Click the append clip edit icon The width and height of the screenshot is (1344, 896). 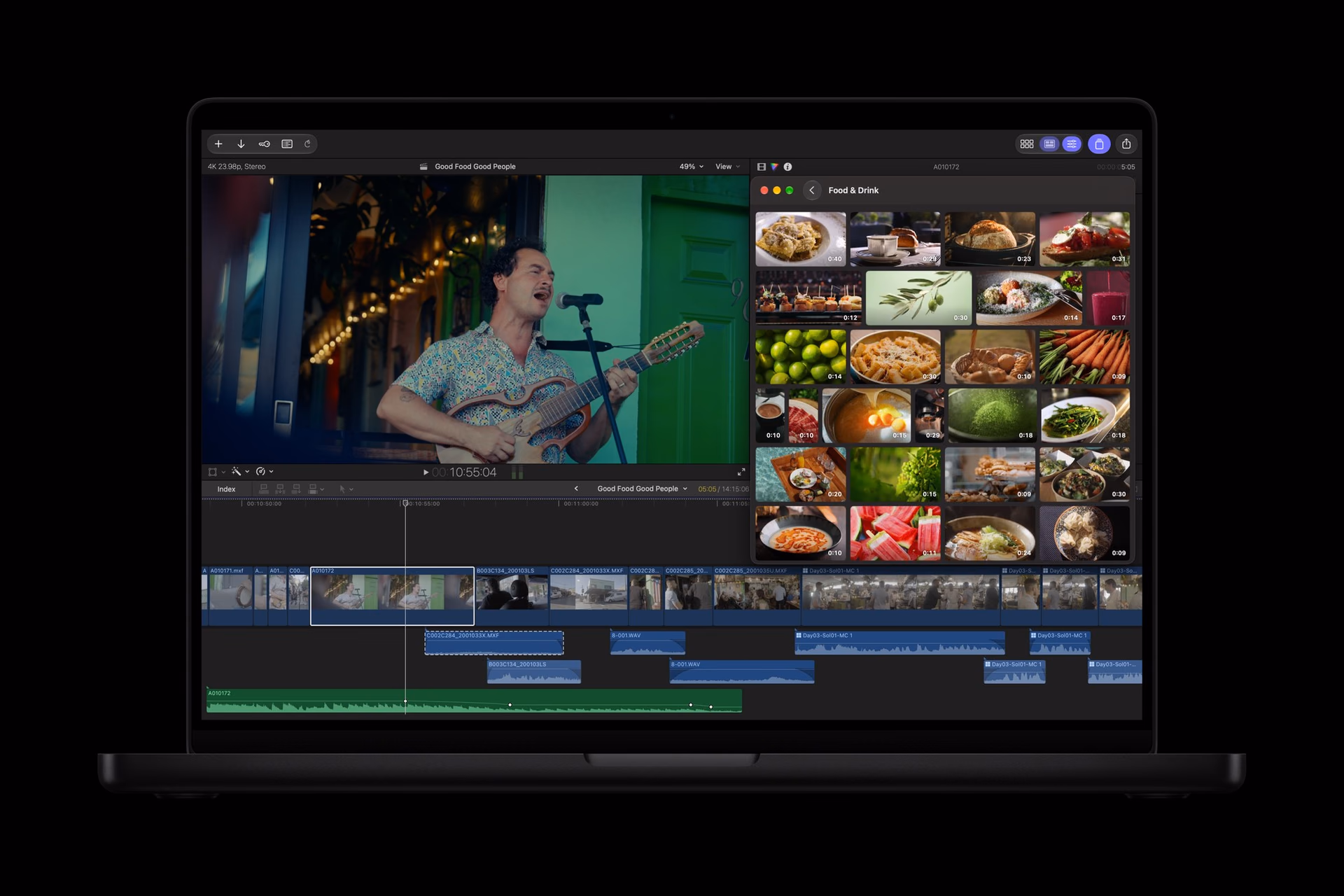pyautogui.click(x=296, y=489)
